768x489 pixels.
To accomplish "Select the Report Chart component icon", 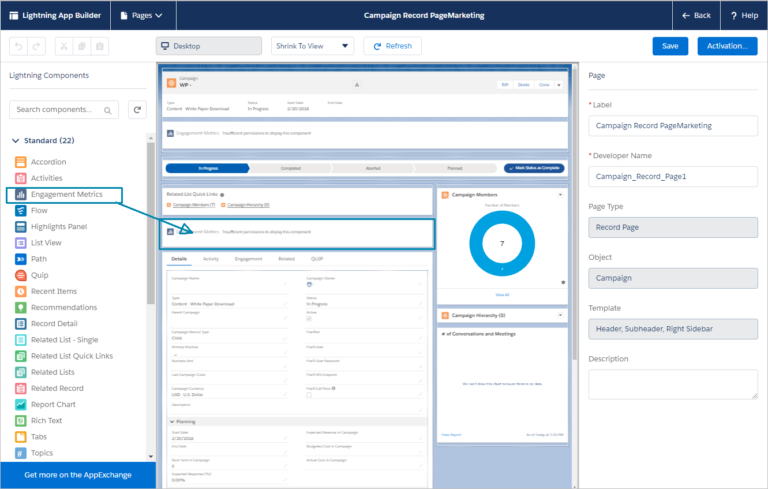I will click(x=21, y=405).
